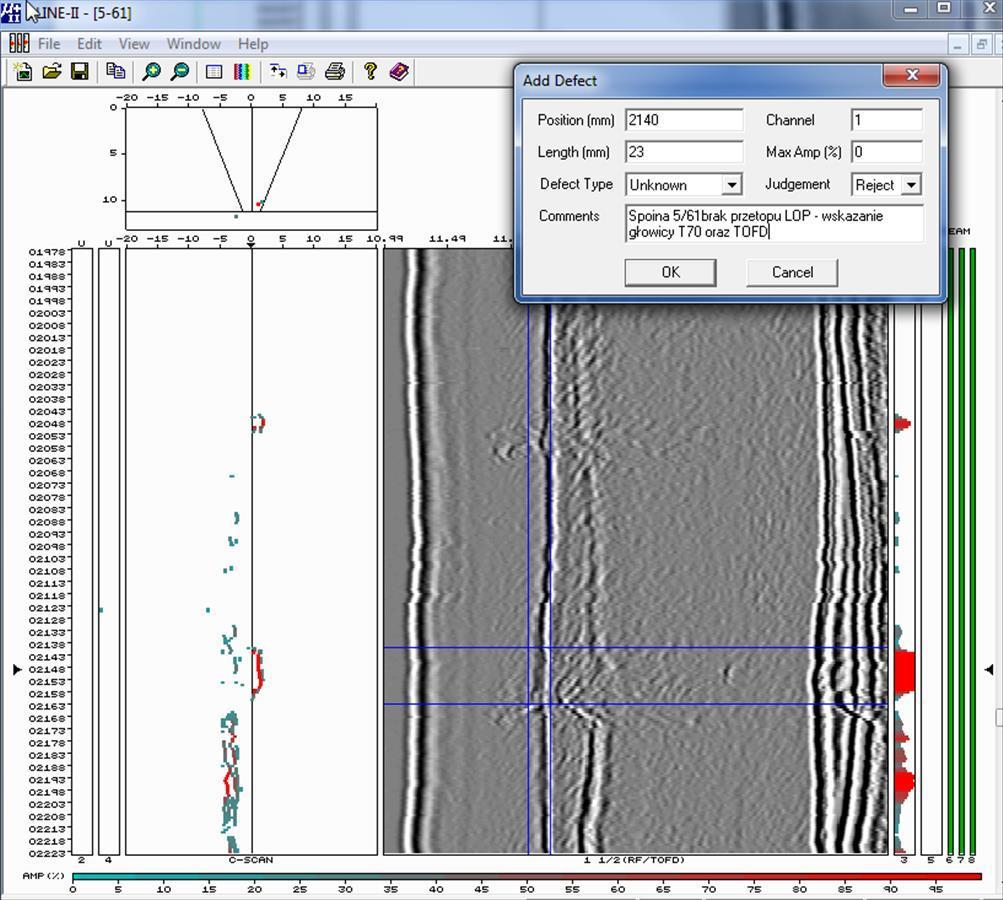Click the Length (mm) field
Viewport: 1003px width, 900px height.
tap(684, 152)
